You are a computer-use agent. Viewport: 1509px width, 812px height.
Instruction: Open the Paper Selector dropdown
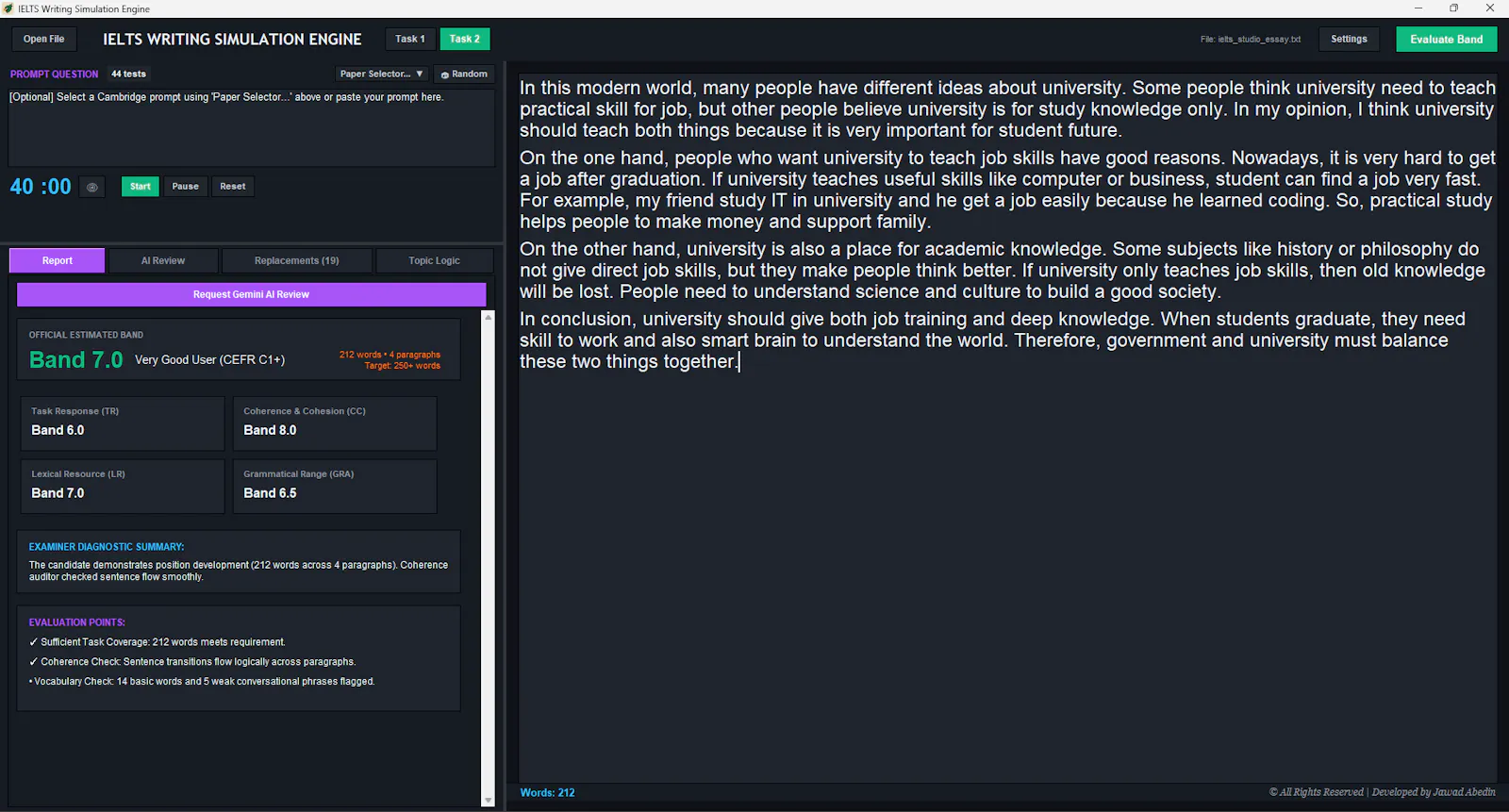click(x=382, y=74)
